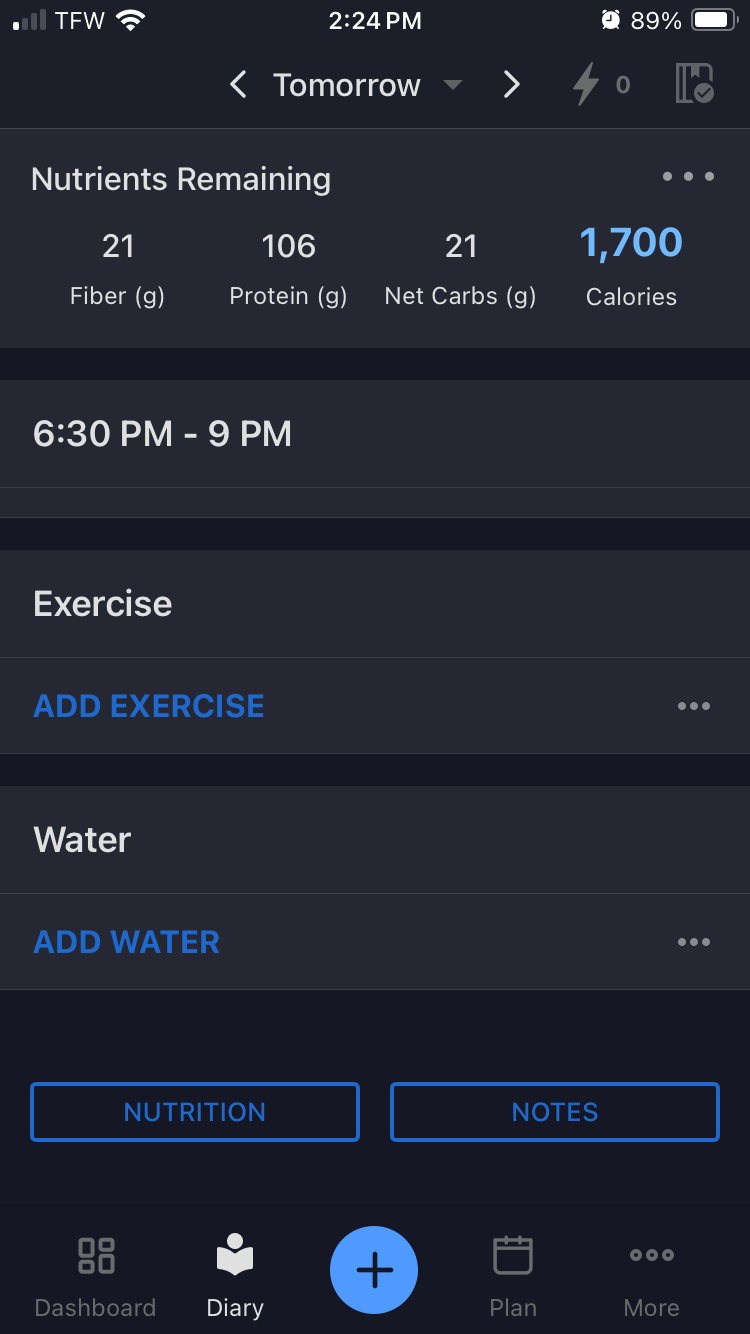Tap ADD WATER link
The image size is (750, 1334).
[127, 942]
